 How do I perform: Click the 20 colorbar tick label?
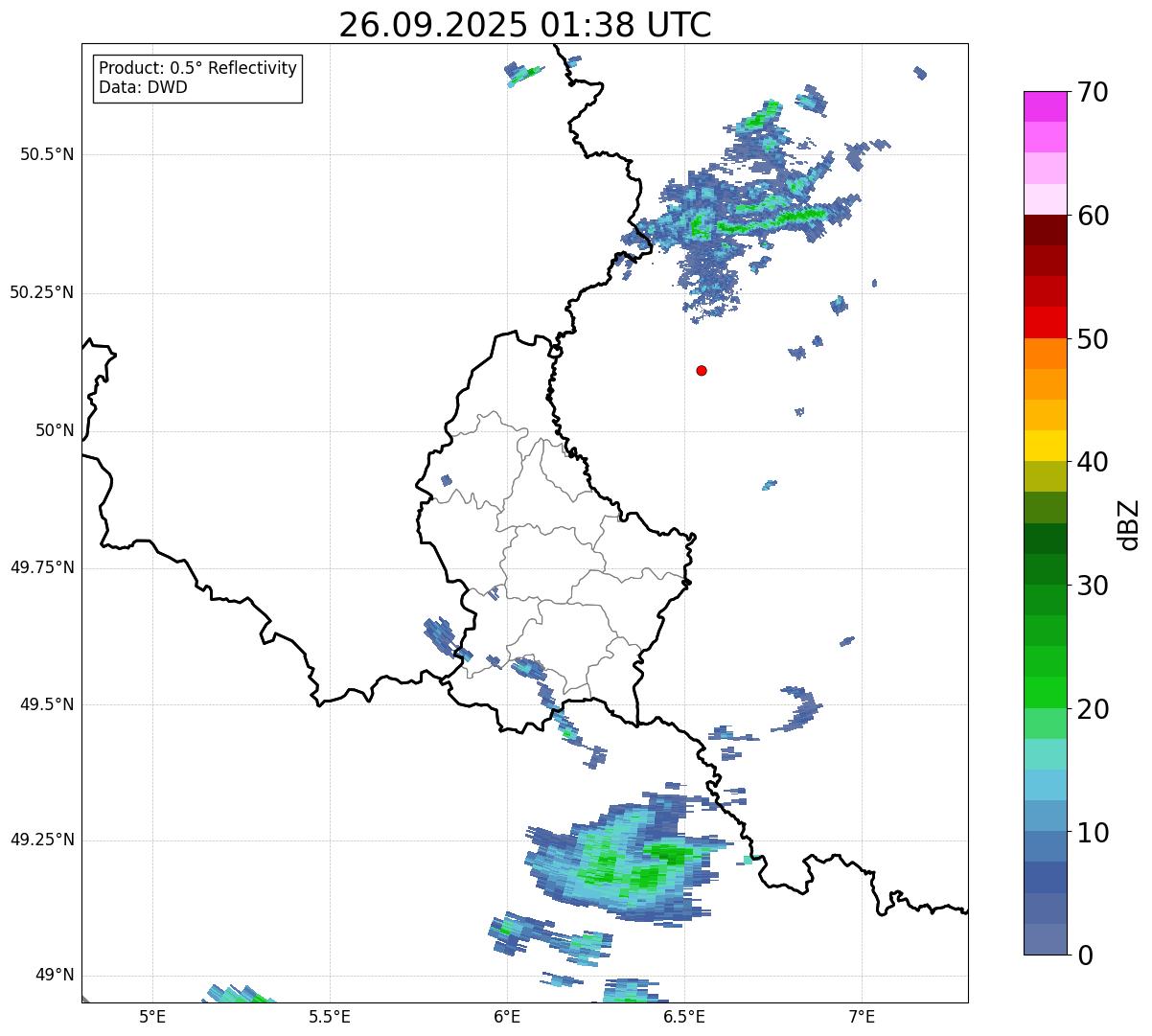coord(1093,709)
